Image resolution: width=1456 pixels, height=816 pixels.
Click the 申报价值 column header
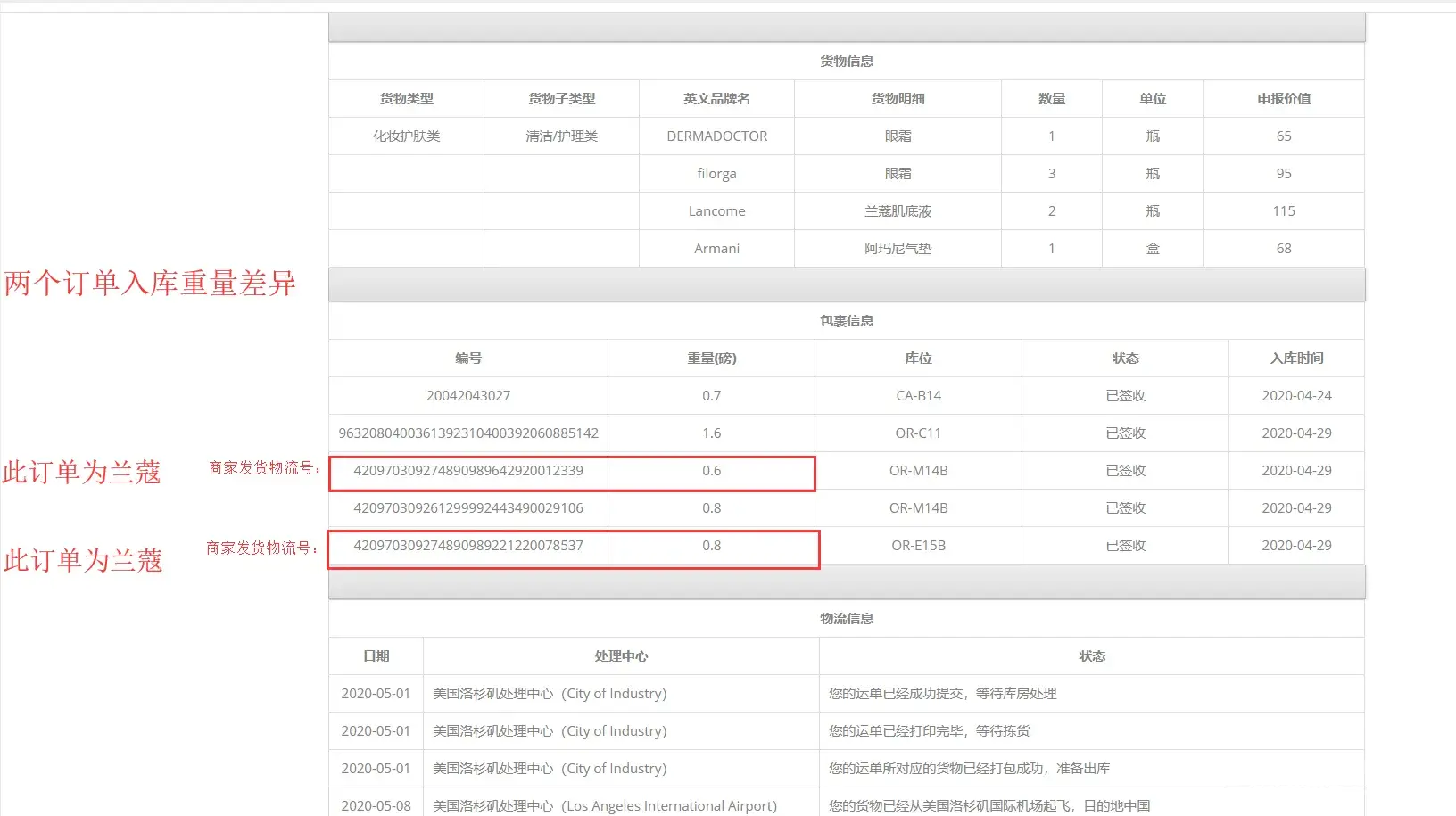1283,99
